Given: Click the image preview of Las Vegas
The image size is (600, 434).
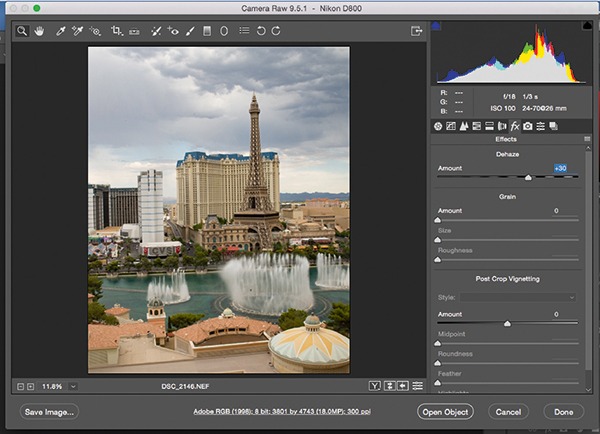Looking at the screenshot, I should click(219, 210).
